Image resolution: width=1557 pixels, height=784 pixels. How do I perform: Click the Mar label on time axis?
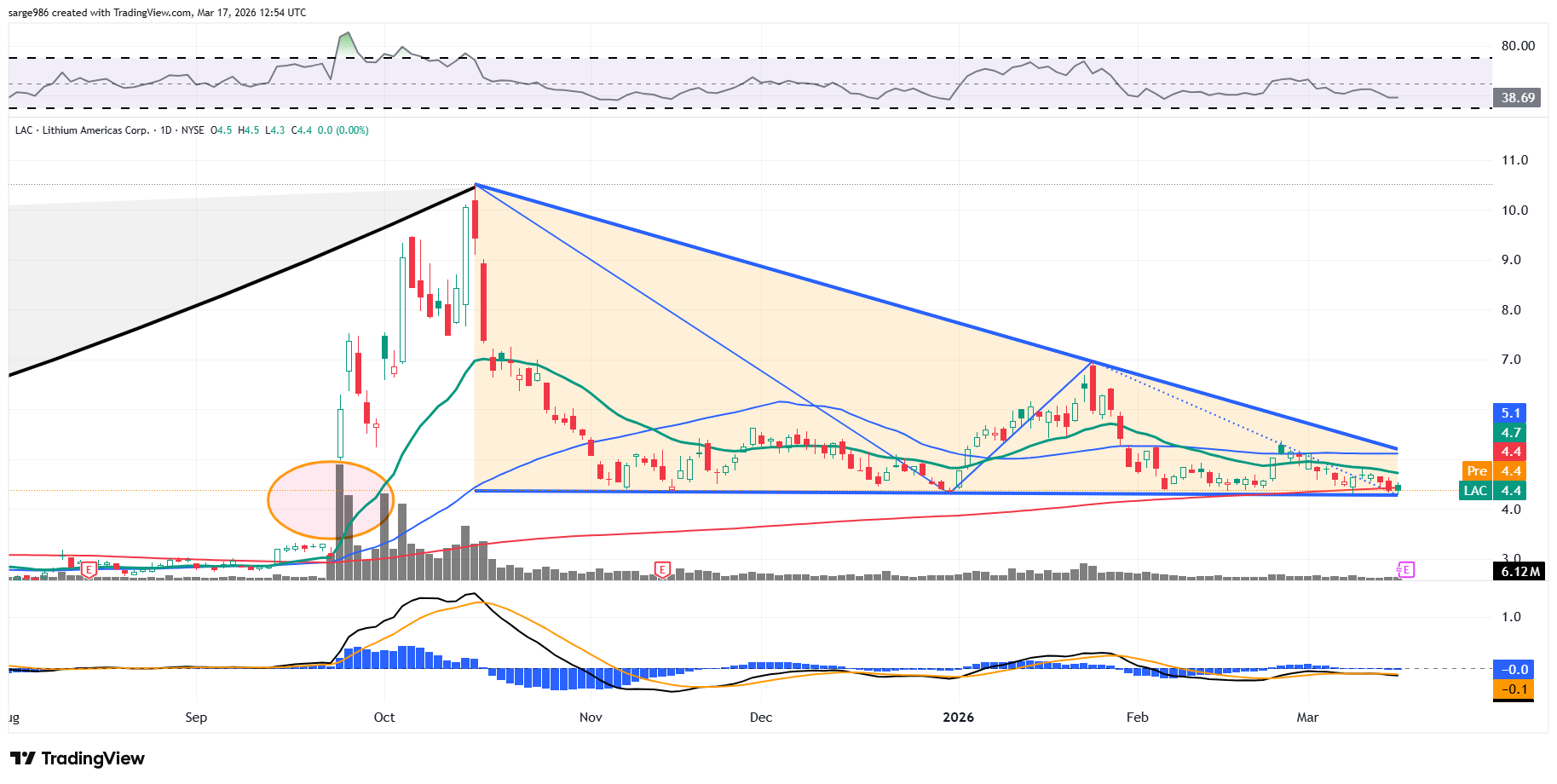pyautogui.click(x=1307, y=718)
